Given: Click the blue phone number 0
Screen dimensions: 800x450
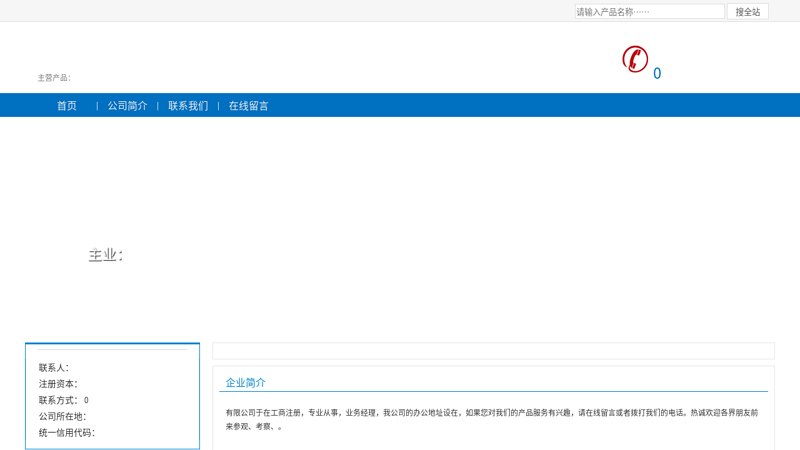Looking at the screenshot, I should (657, 73).
